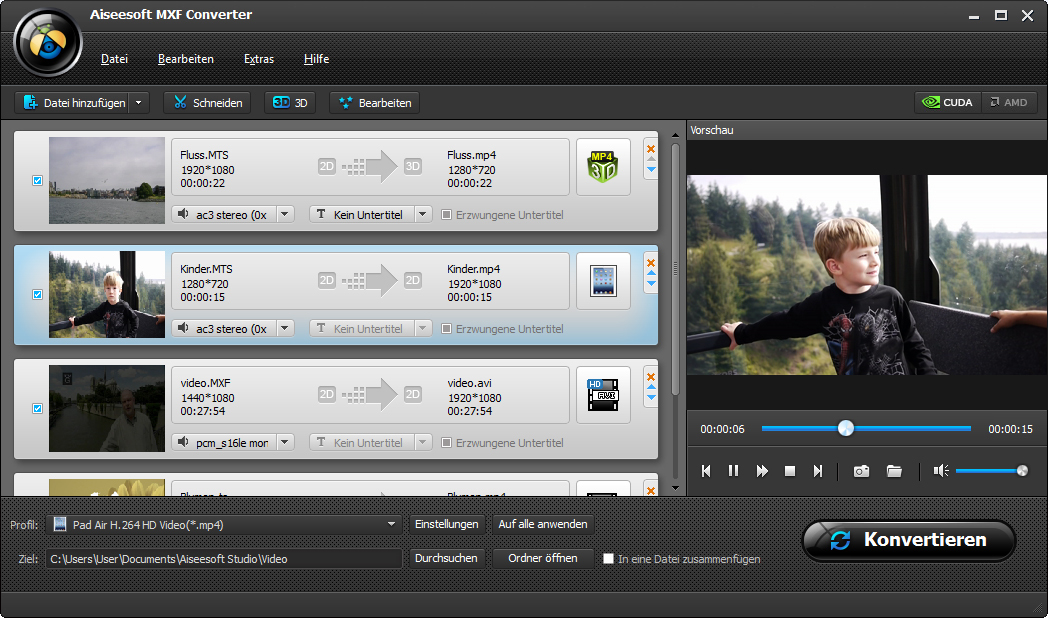Open subtitle dropdown for Fluss.MTS
Viewport: 1048px width, 618px height.
[x=422, y=214]
